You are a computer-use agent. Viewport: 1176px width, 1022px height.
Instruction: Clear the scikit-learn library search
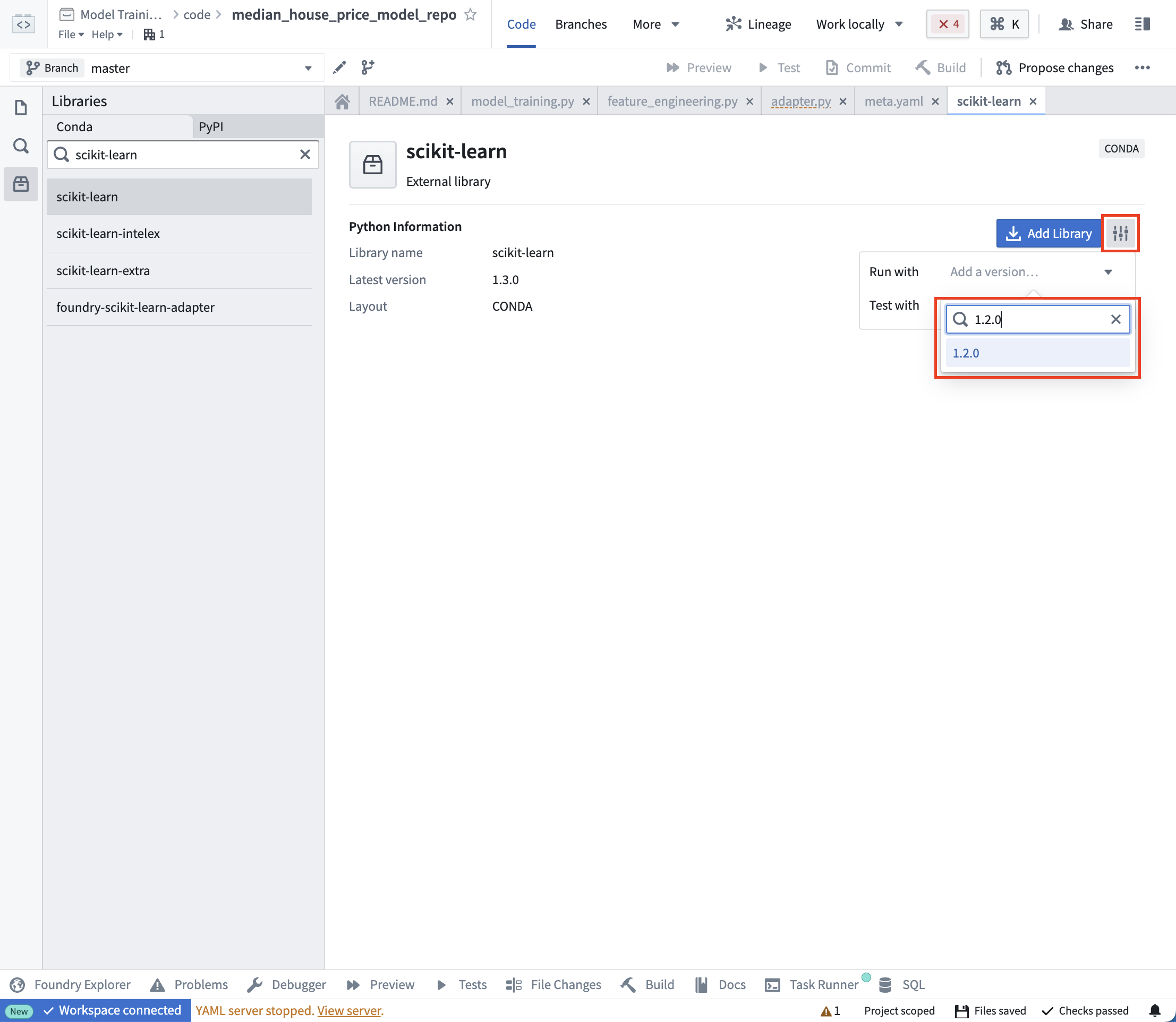(x=305, y=155)
